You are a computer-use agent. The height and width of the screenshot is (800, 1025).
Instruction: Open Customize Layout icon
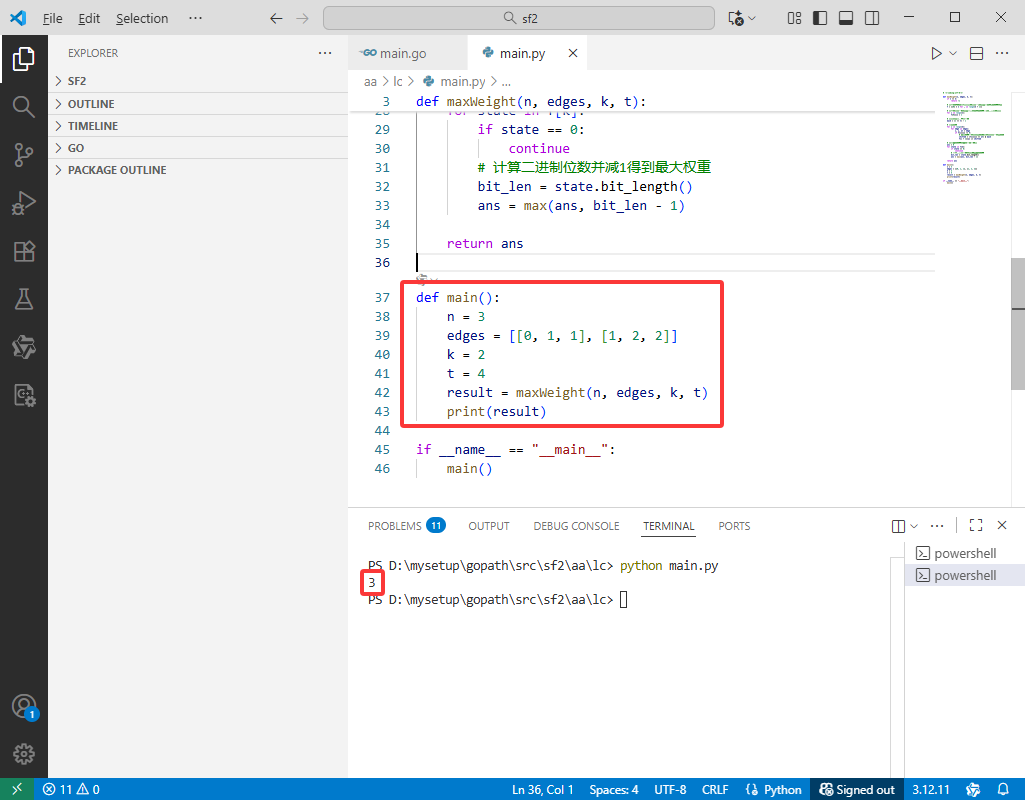click(x=794, y=18)
